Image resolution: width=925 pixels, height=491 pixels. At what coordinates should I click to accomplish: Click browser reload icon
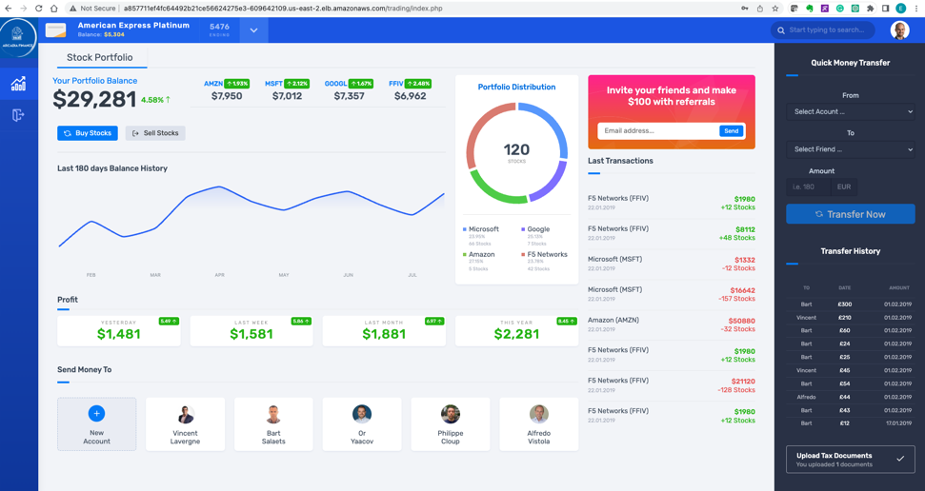coord(38,8)
